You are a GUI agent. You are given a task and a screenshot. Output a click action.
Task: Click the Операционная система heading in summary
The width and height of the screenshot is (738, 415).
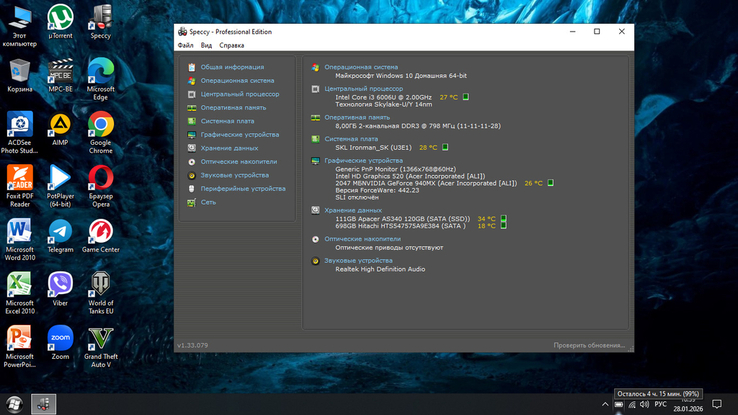tap(361, 67)
